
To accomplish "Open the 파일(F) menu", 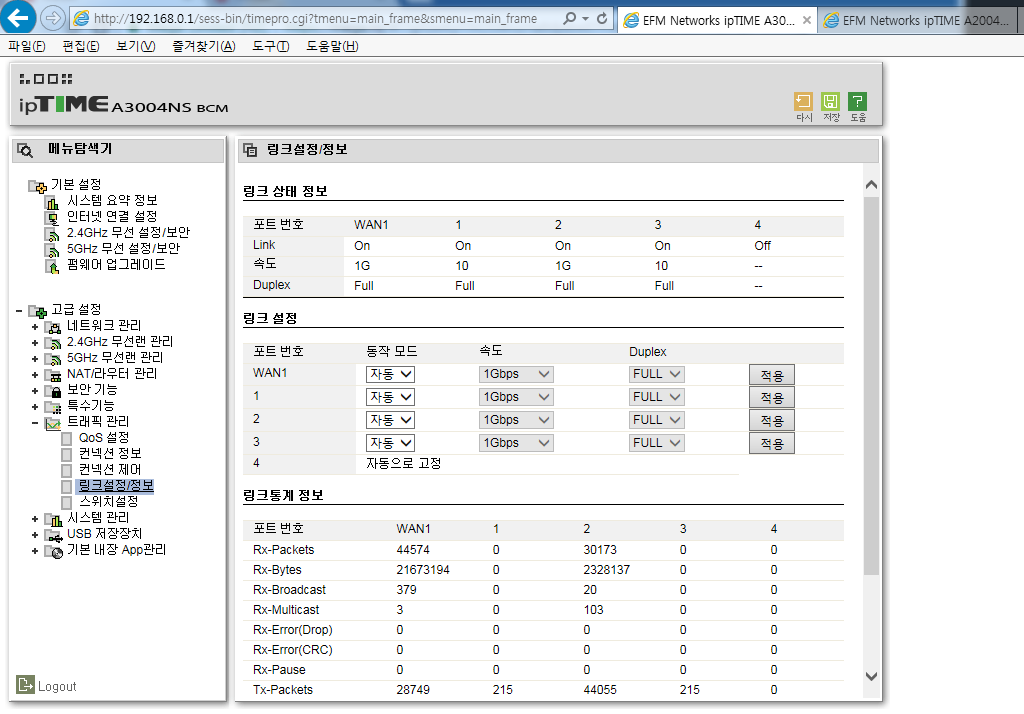I will pos(27,46).
